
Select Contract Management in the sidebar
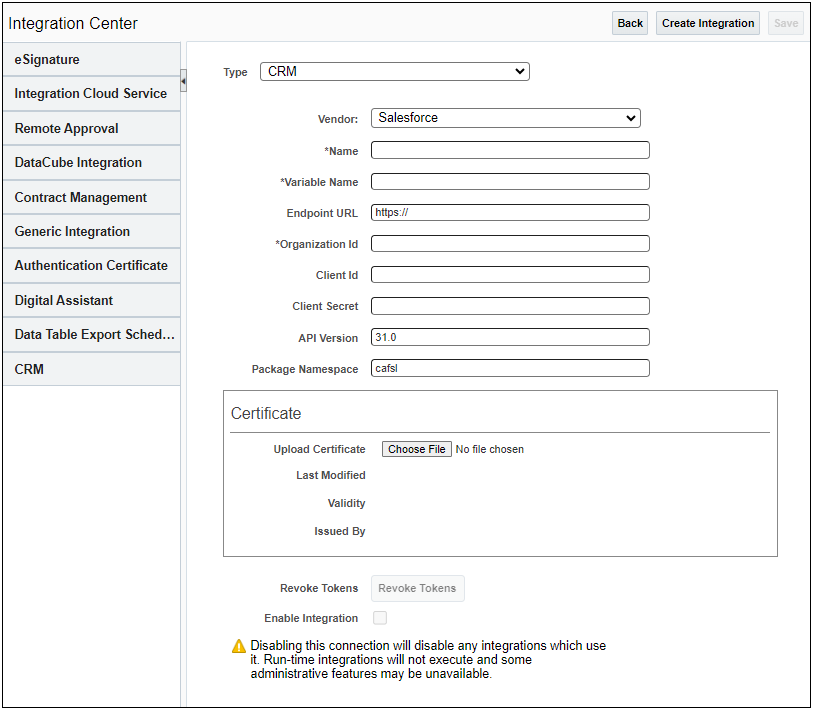click(x=80, y=197)
